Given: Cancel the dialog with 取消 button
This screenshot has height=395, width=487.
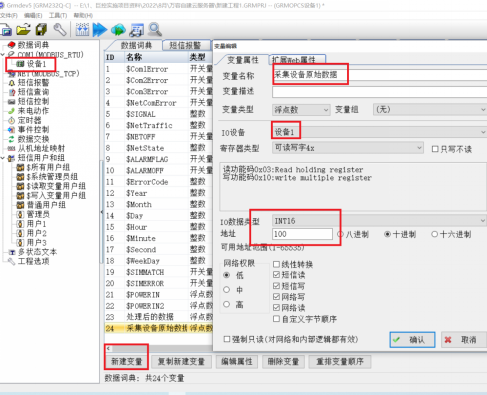Looking at the screenshot, I should 464,340.
